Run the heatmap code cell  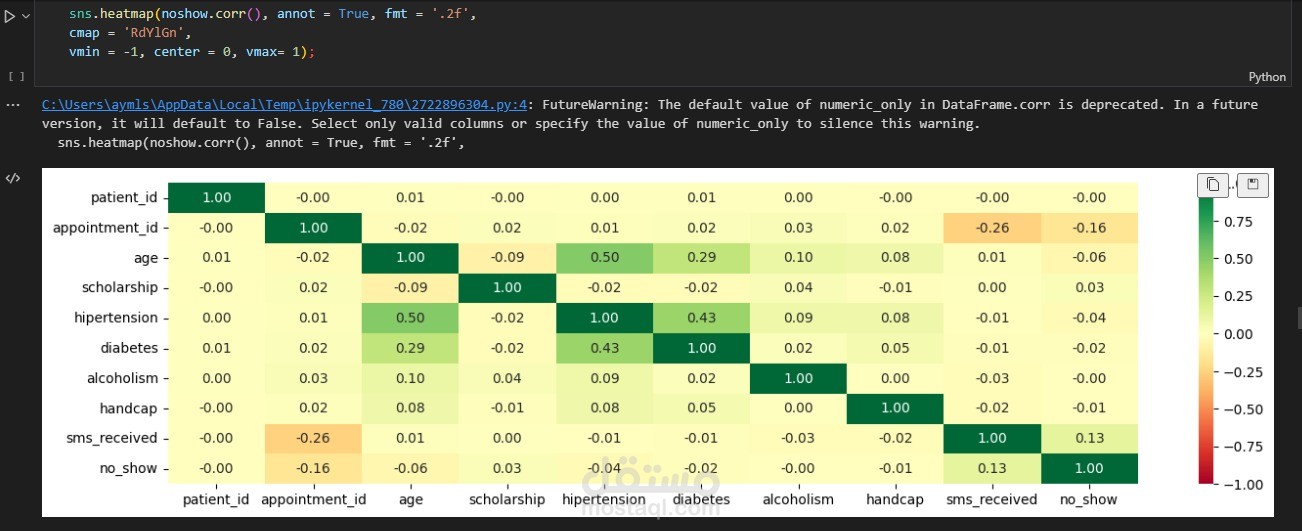pos(11,17)
